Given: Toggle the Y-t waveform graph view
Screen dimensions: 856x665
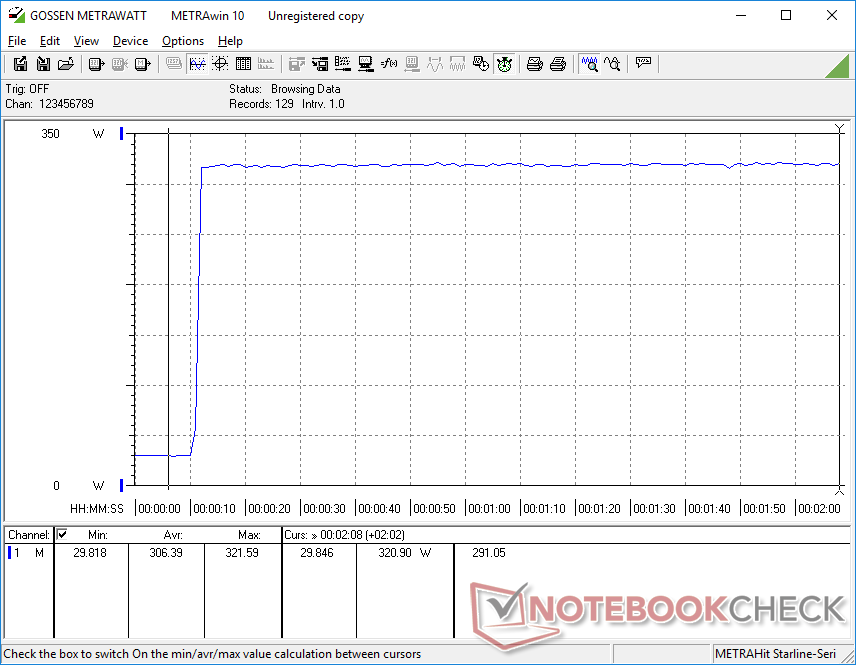Looking at the screenshot, I should 197,64.
